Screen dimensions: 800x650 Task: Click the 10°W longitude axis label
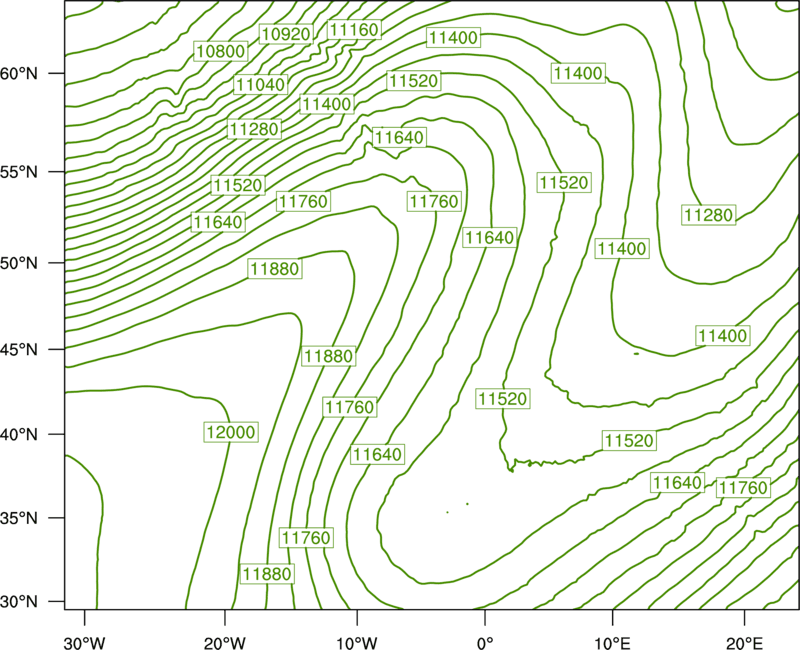357,643
